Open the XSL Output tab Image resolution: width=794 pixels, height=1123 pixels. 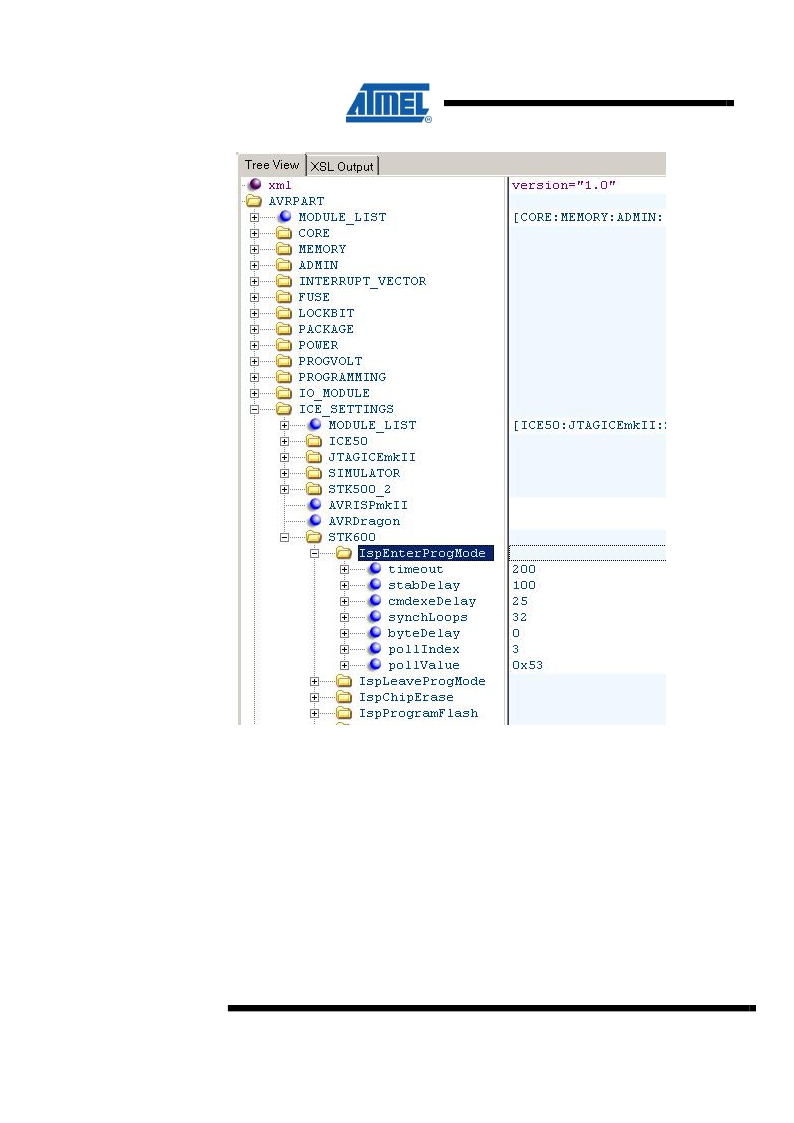pos(342,166)
